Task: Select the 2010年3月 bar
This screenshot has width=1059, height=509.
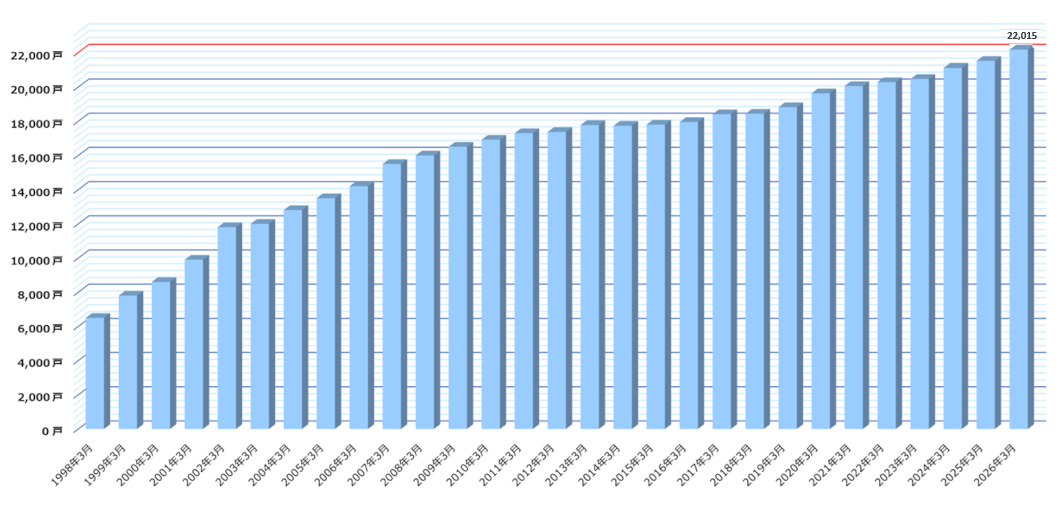Action: click(x=494, y=282)
